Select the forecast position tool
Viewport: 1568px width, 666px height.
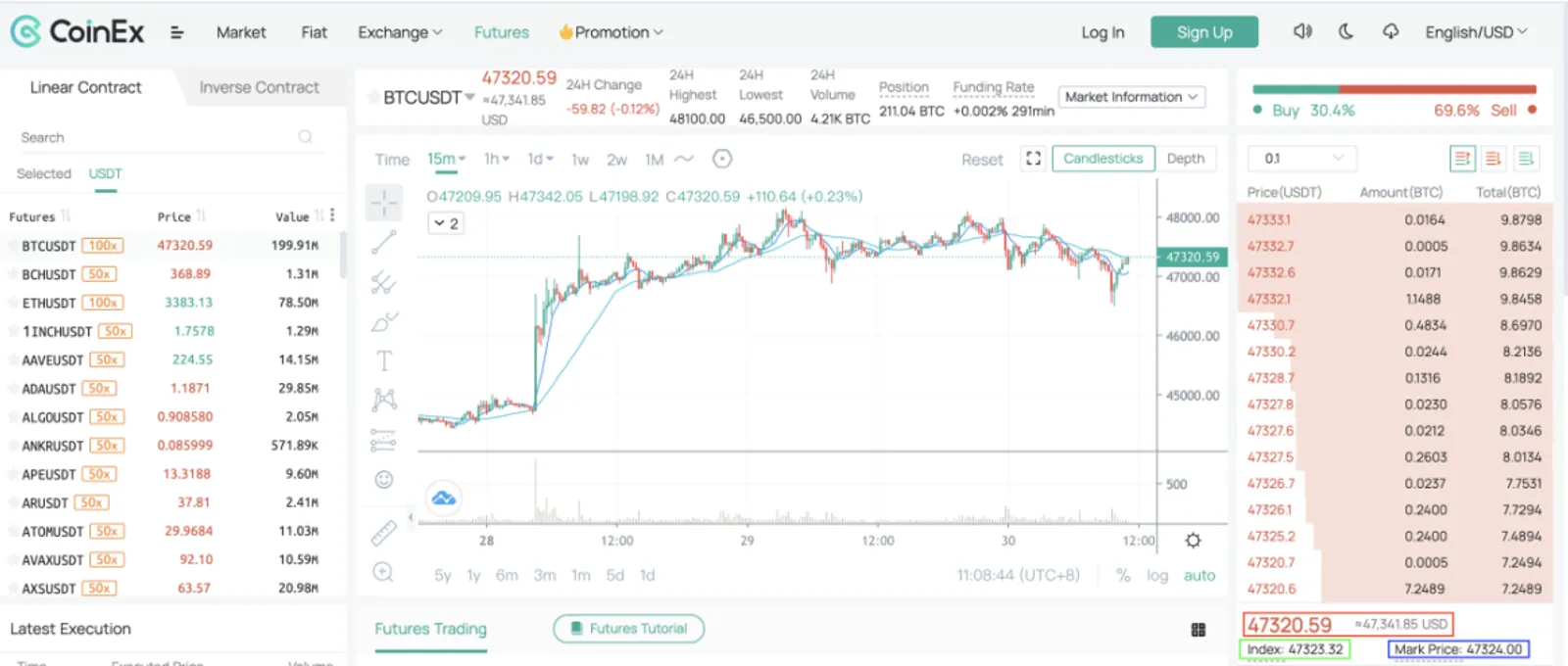tap(383, 440)
